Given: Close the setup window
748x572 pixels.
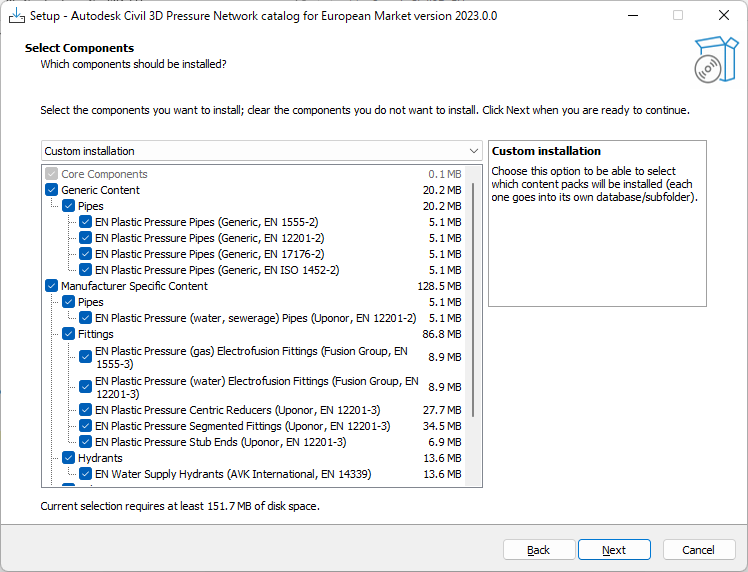Looking at the screenshot, I should click(724, 15).
